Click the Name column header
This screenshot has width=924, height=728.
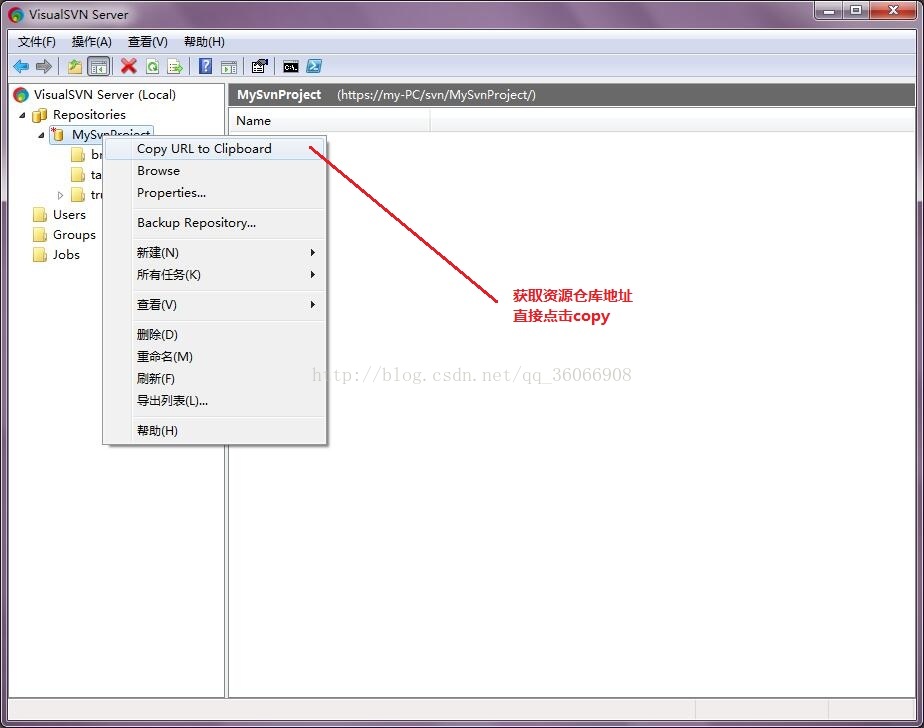pos(329,121)
